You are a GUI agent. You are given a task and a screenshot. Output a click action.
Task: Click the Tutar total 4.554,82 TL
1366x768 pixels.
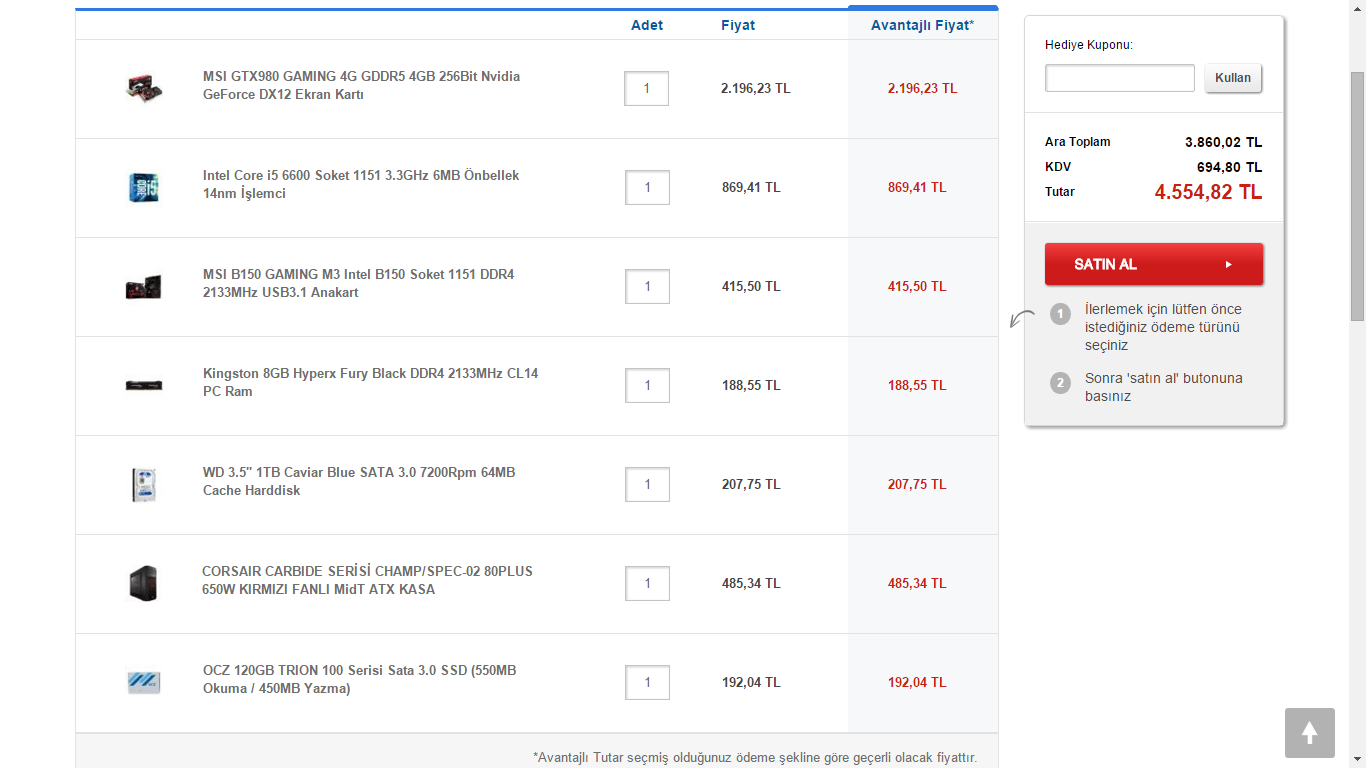pos(1208,192)
